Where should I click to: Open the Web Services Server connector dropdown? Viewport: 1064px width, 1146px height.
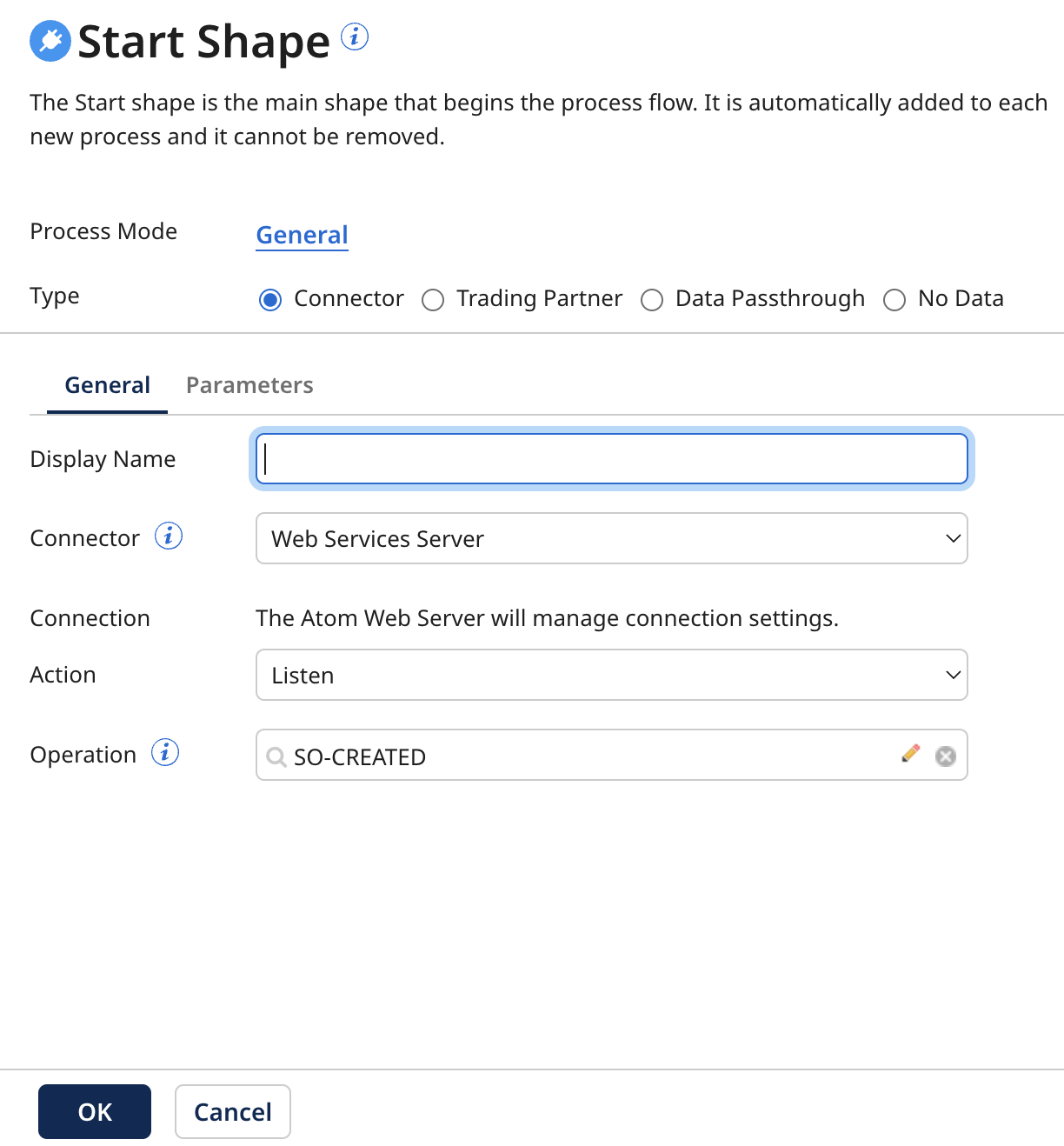(611, 538)
